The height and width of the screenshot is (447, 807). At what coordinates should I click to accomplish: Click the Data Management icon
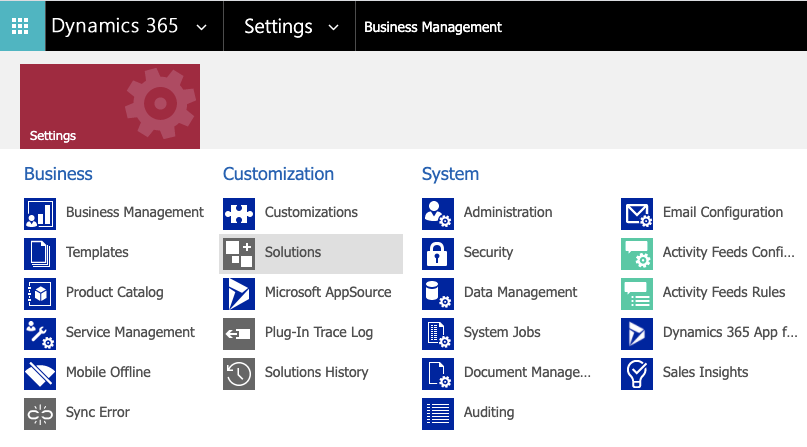[438, 294]
